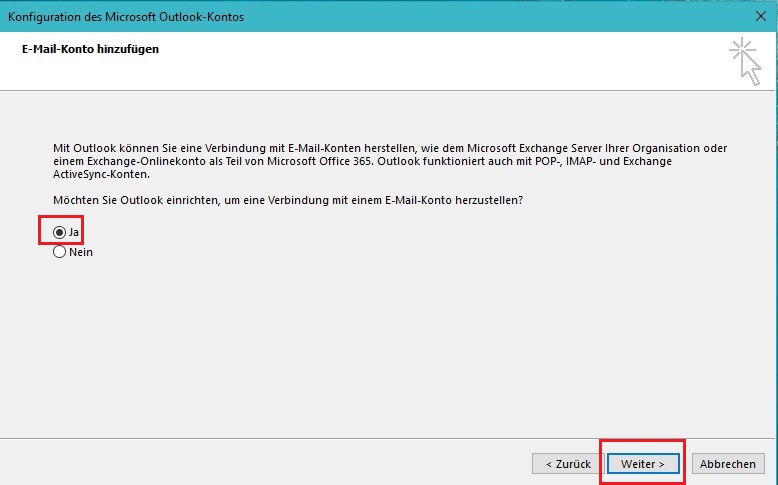Screen dimensions: 778x485
Task: Click the "Nein" label text
Action: click(81, 252)
